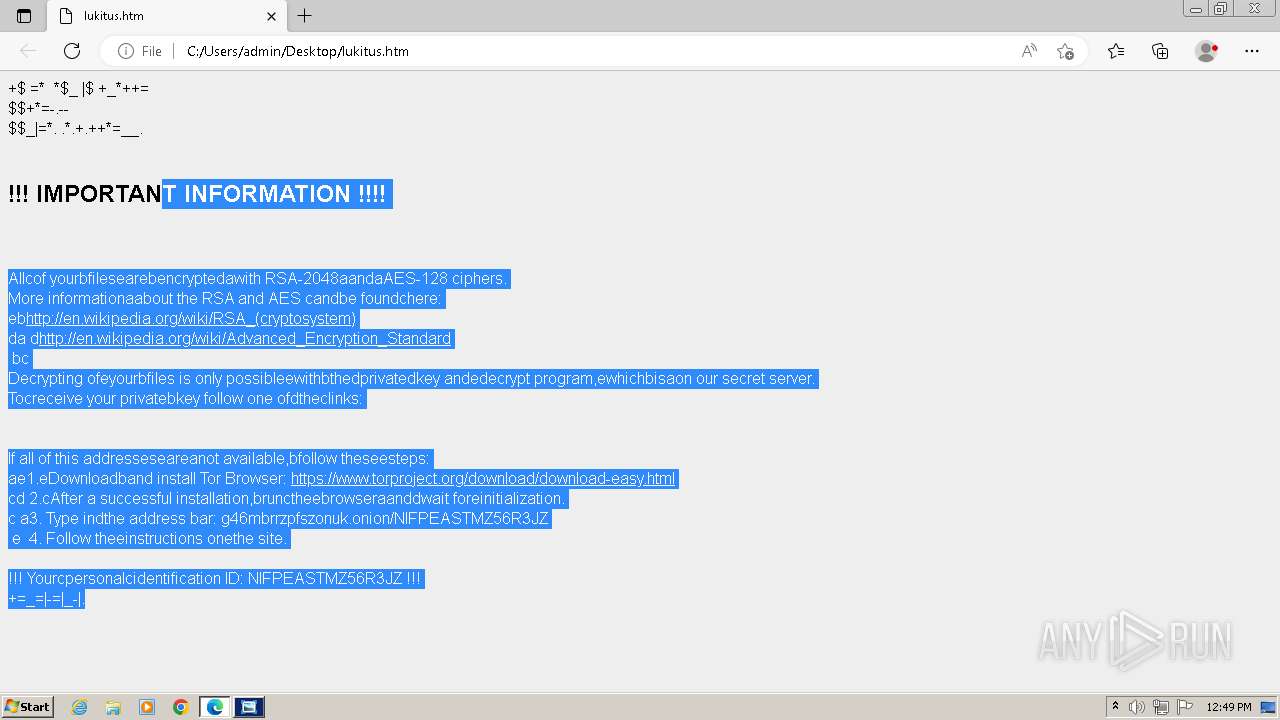
Task: Open the volume tray icon
Action: (1137, 707)
